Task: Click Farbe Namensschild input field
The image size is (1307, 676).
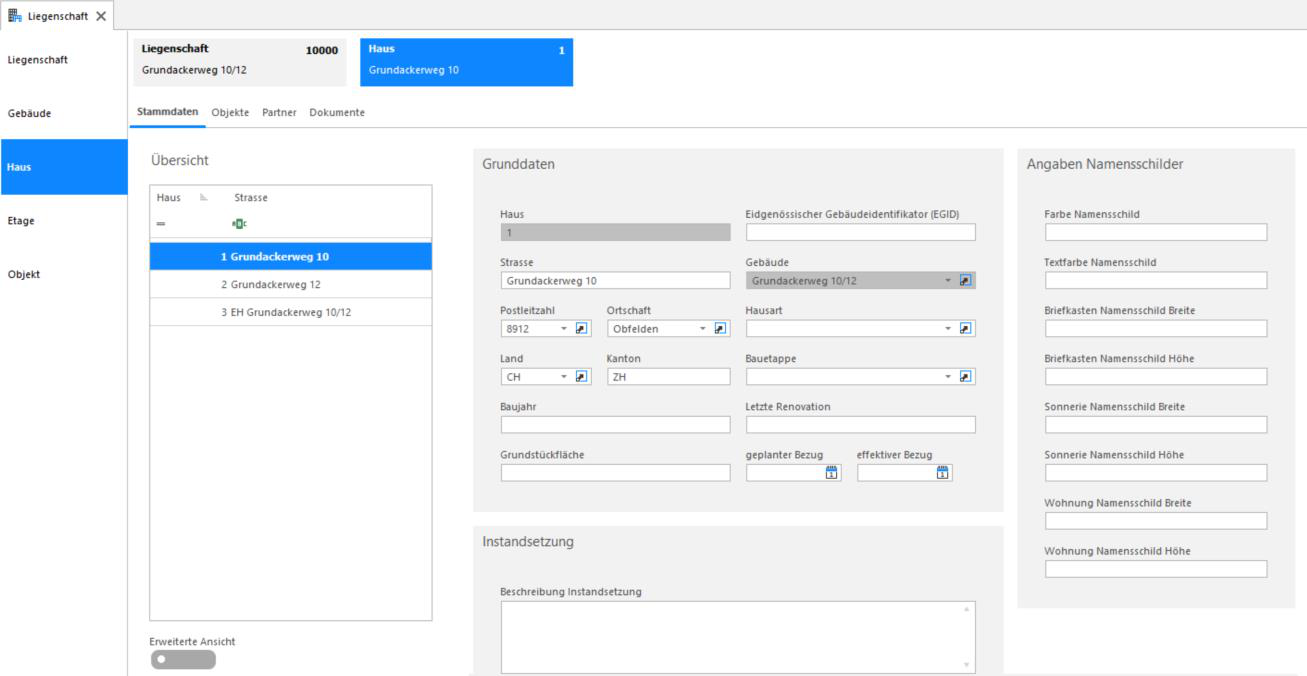Action: 1156,232
